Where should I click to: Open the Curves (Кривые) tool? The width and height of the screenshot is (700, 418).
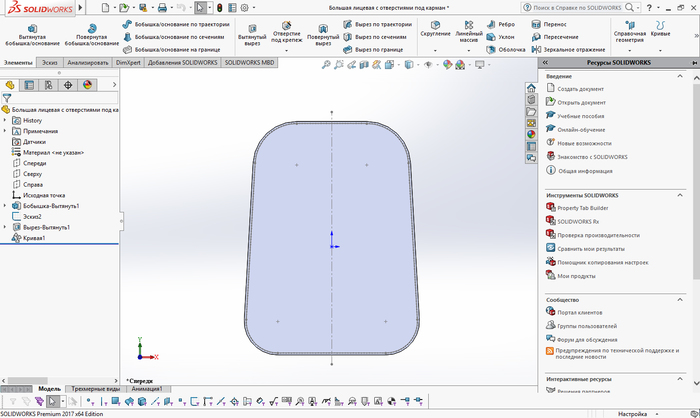pos(660,29)
